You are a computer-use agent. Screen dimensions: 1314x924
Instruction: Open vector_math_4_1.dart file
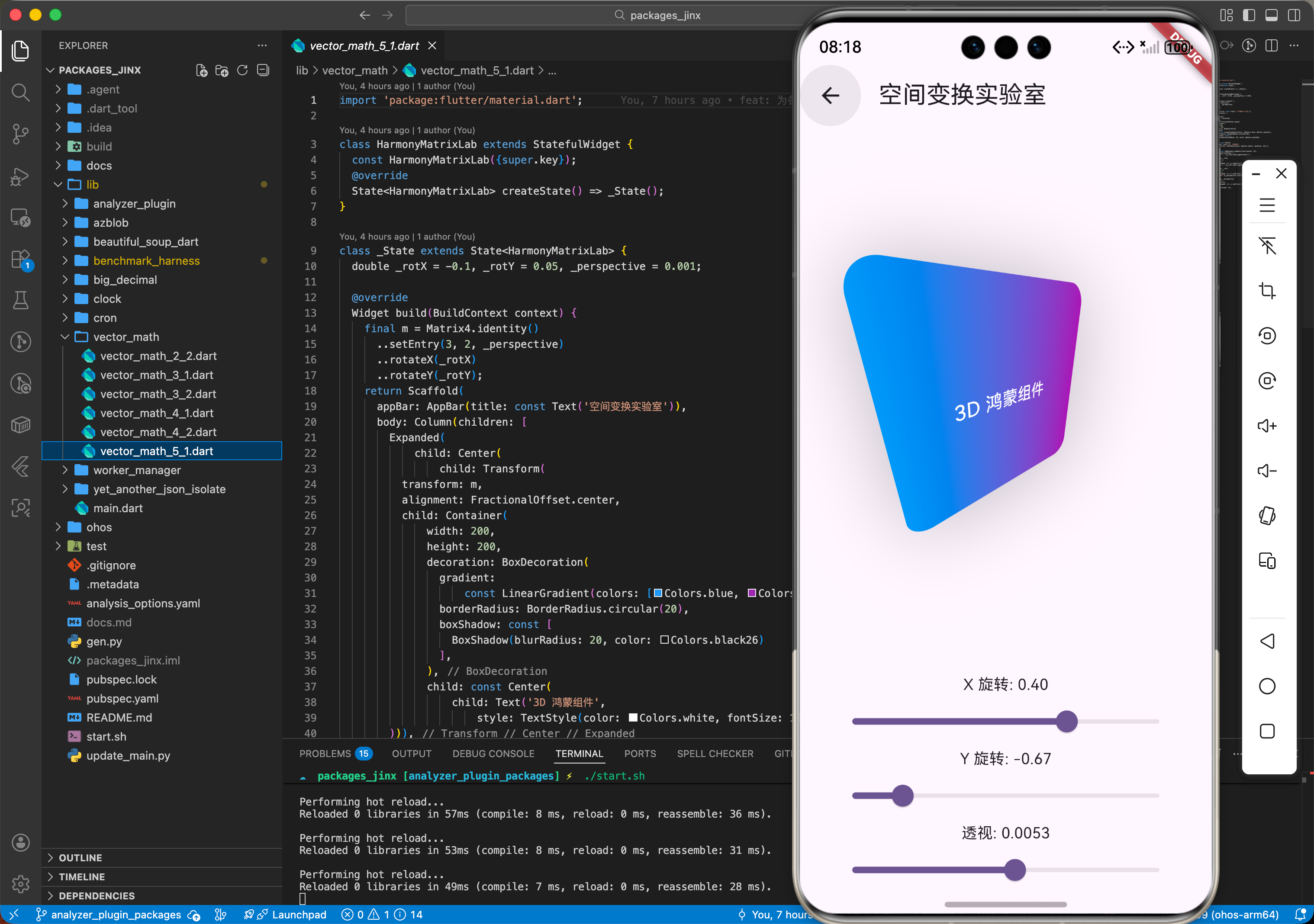pos(156,413)
